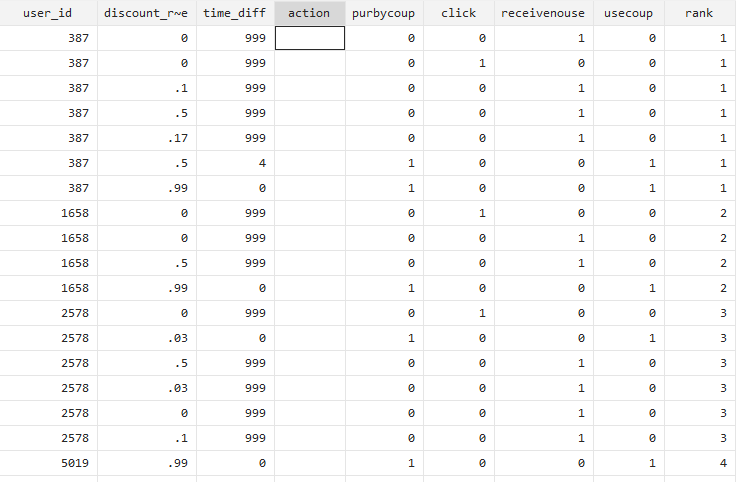Select the highlighted action column header
The width and height of the screenshot is (736, 482).
[310, 13]
